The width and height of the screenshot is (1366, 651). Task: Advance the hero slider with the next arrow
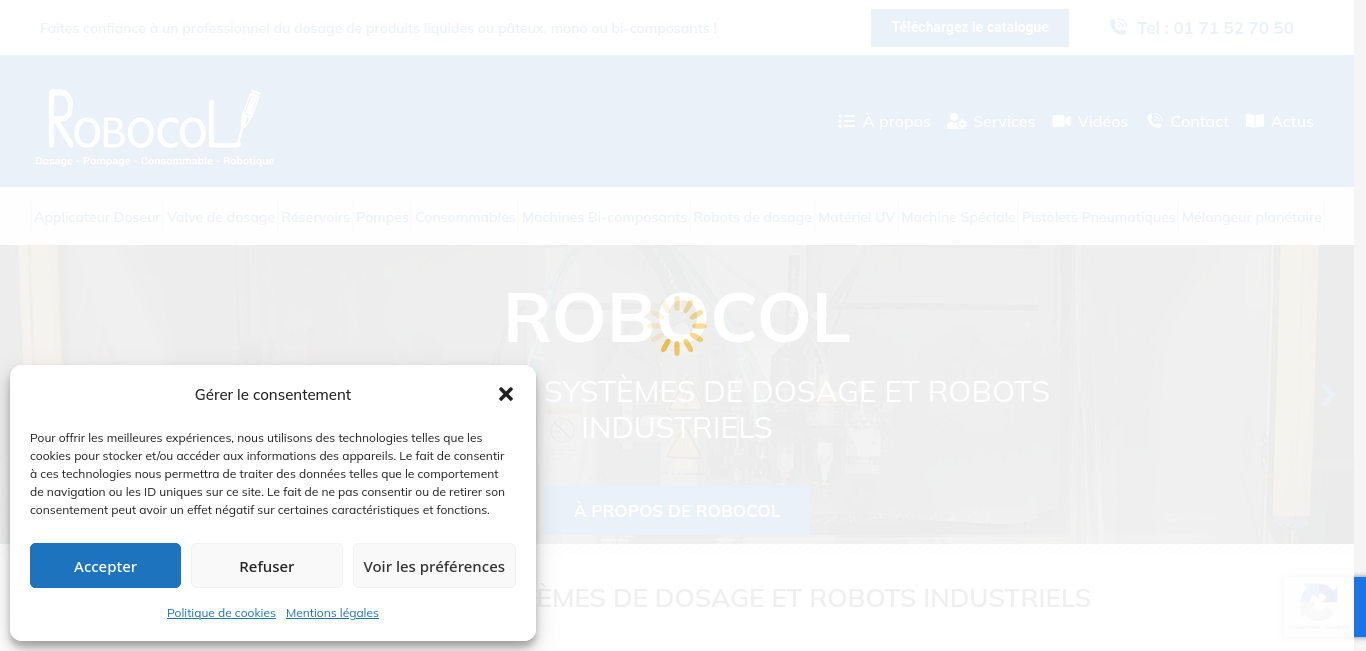tap(1328, 395)
